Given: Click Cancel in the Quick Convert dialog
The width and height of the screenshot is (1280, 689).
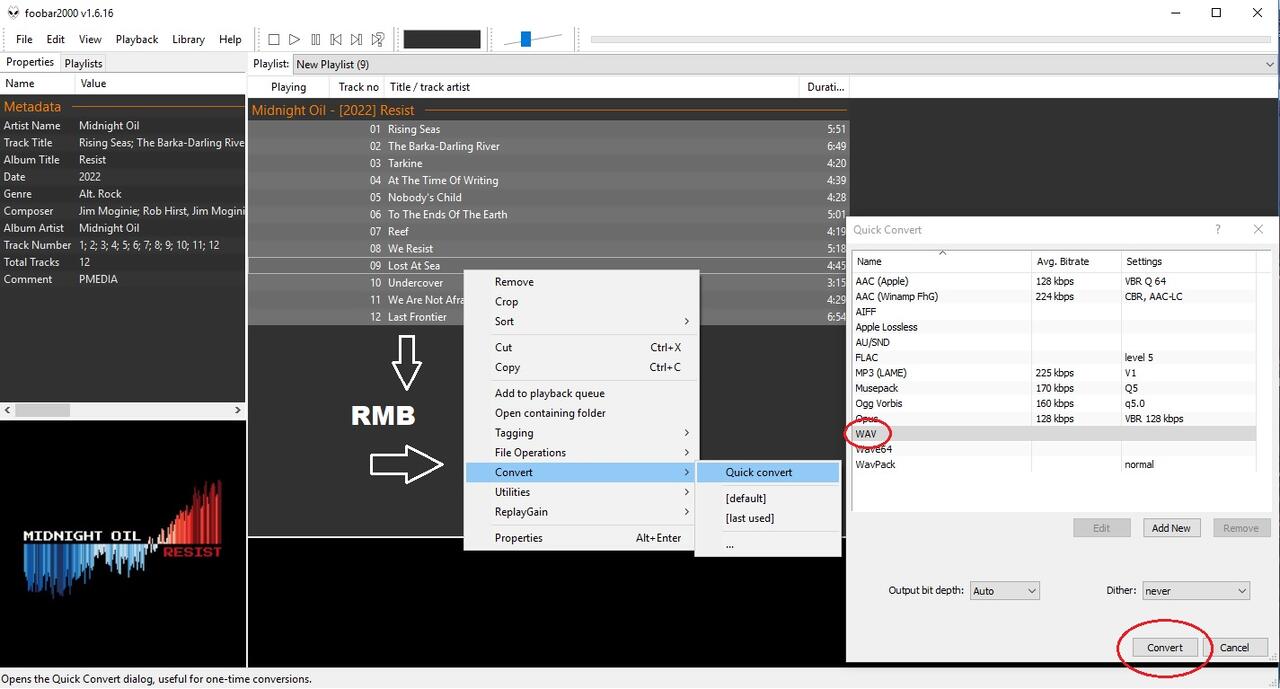Looking at the screenshot, I should click(x=1234, y=647).
